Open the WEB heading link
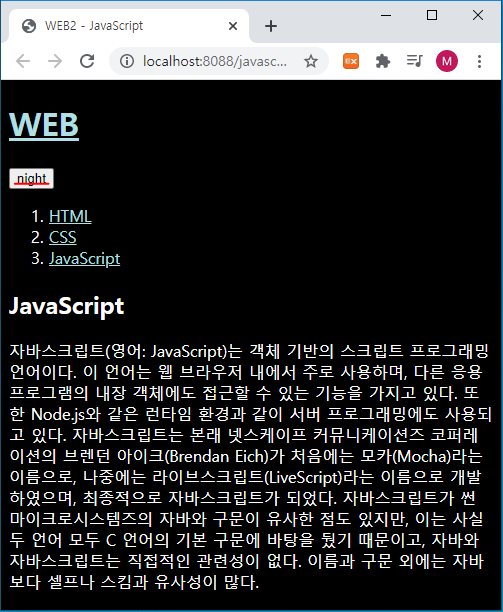 (44, 125)
